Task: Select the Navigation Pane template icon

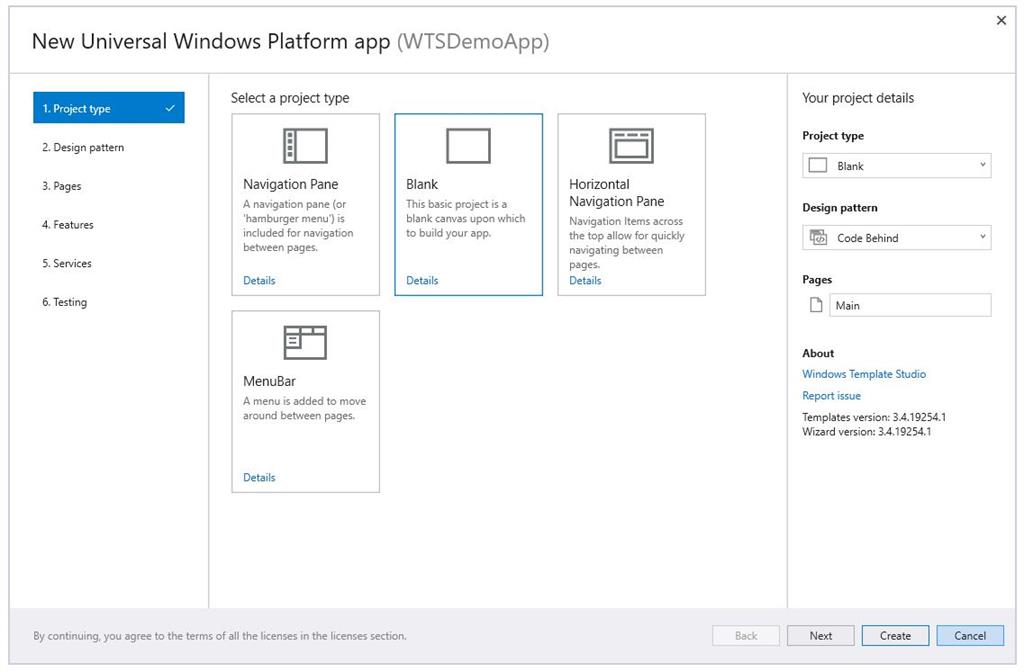Action: point(305,145)
